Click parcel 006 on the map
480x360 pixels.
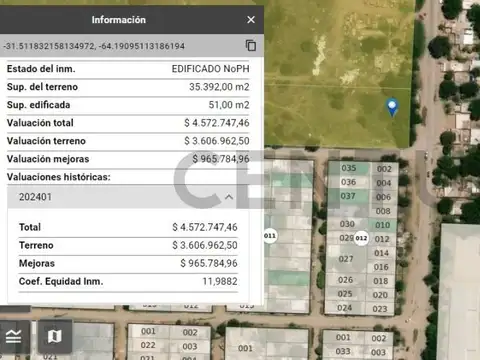383,197
